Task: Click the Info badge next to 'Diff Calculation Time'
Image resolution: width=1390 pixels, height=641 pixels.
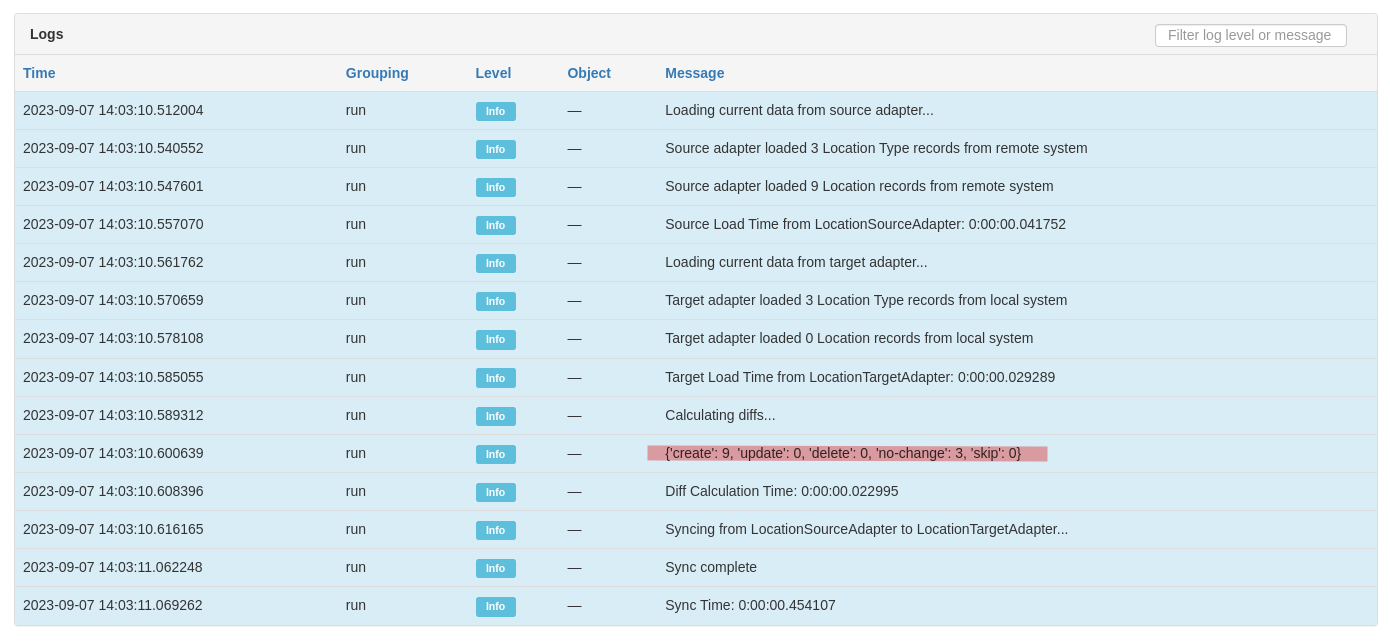Action: (495, 492)
